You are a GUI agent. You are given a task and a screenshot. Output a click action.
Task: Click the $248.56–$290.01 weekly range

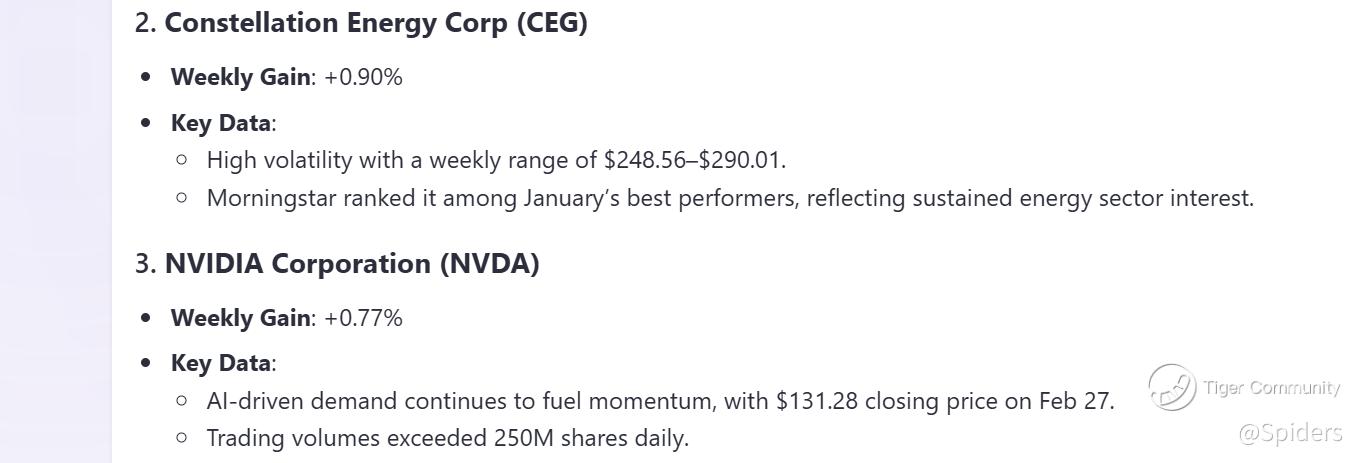(x=694, y=160)
